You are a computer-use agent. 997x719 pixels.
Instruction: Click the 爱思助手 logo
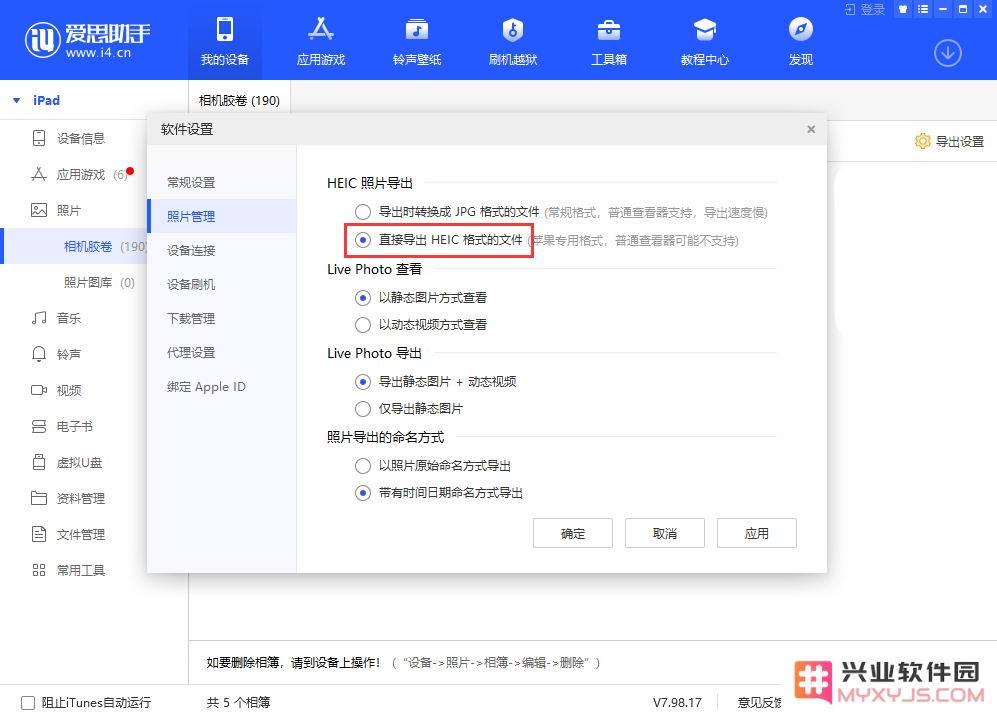pyautogui.click(x=87, y=39)
